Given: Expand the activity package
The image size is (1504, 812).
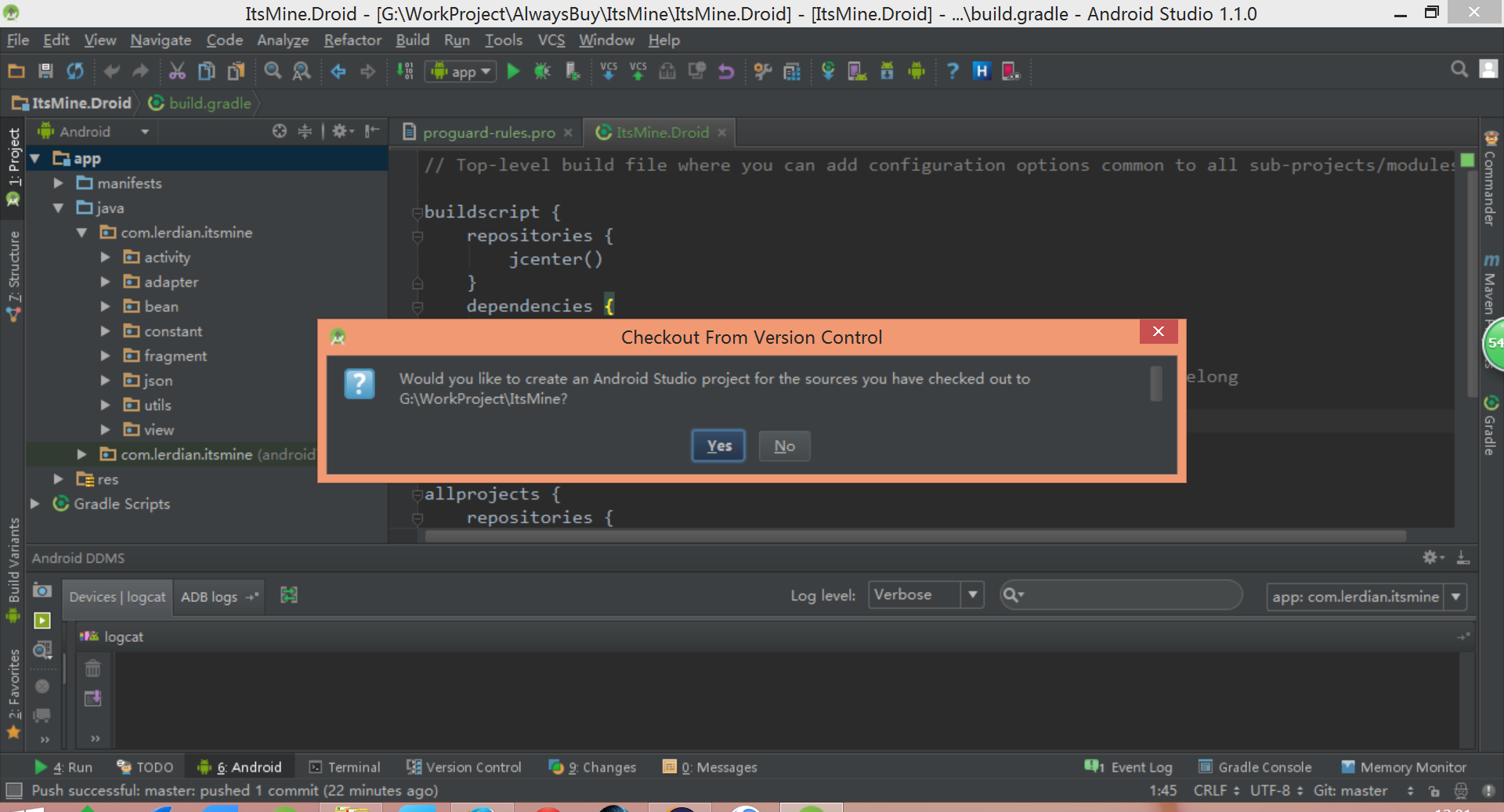Looking at the screenshot, I should (105, 258).
